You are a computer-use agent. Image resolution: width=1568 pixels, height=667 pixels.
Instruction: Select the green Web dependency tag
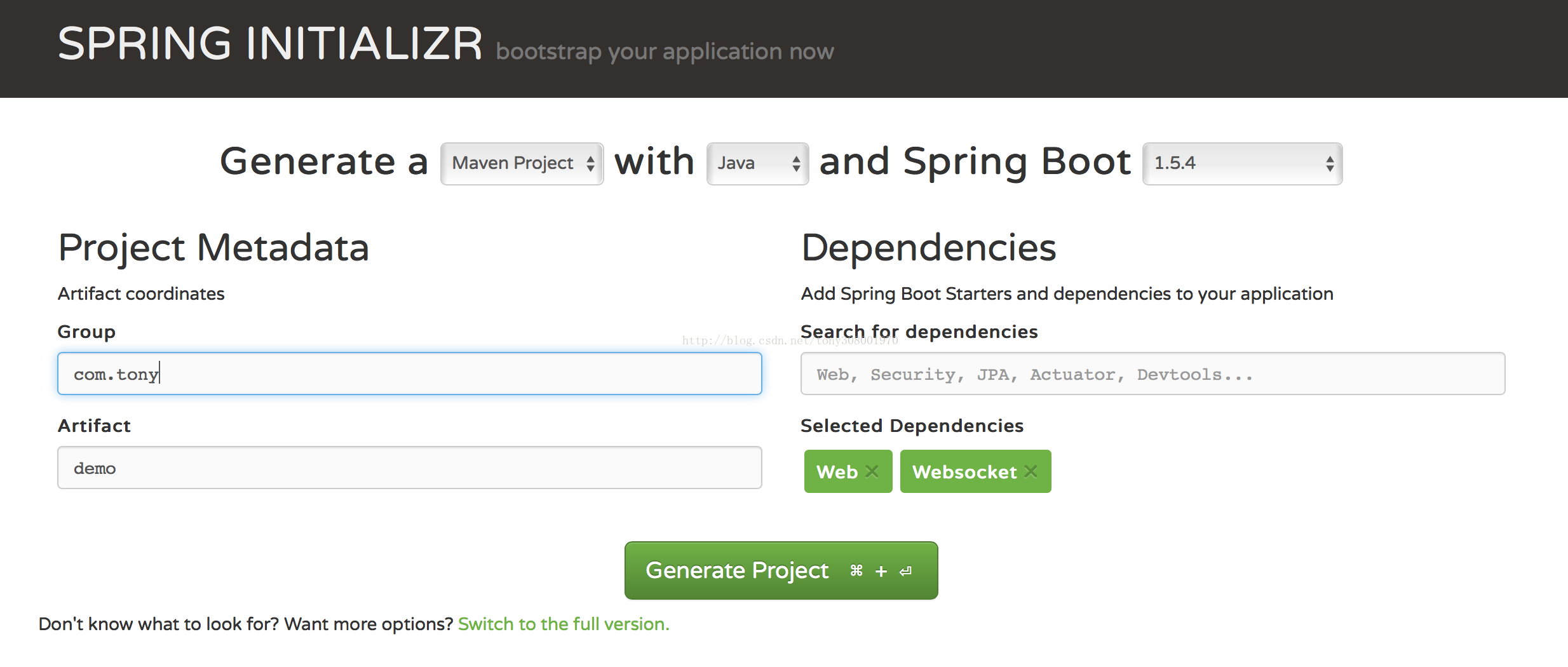coord(836,471)
